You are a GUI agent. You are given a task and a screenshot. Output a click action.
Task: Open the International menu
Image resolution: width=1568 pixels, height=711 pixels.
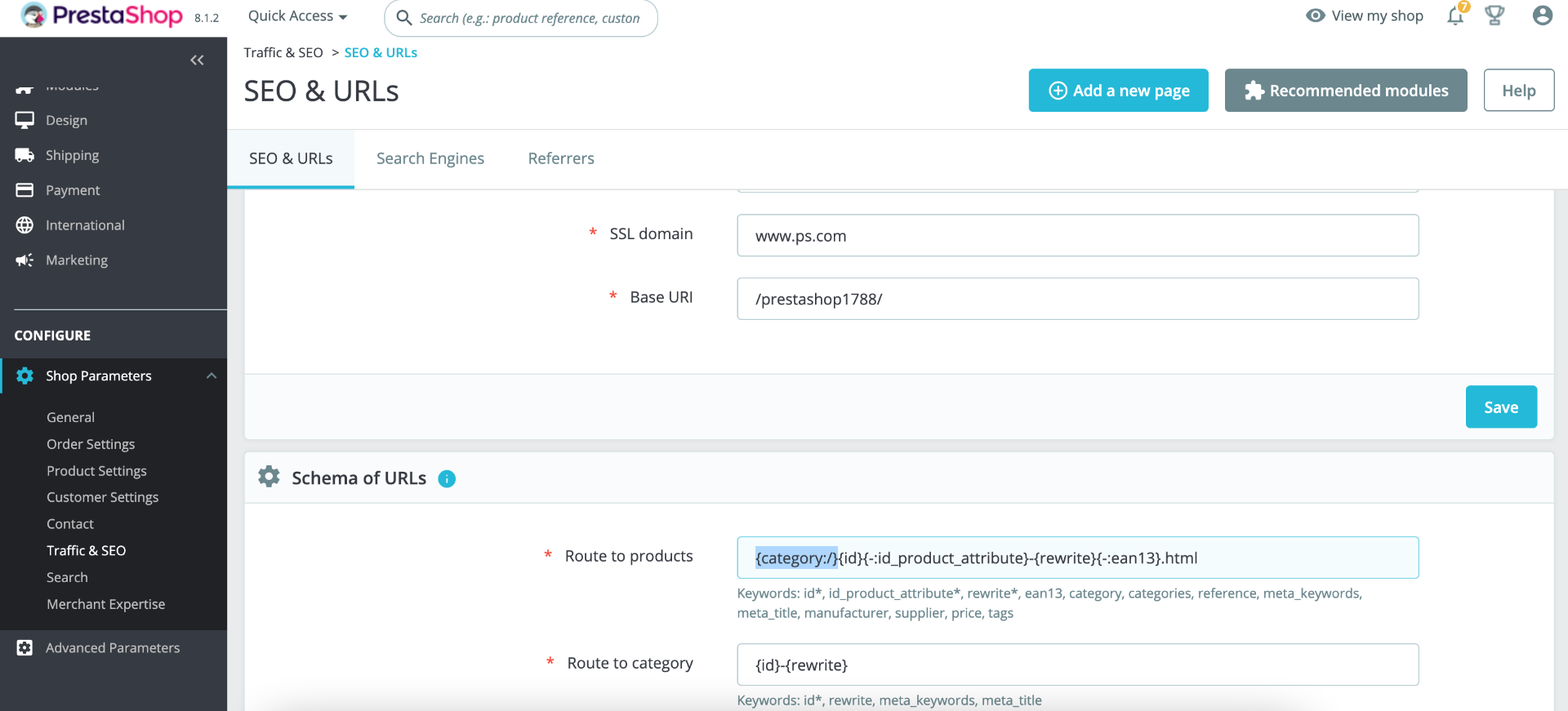(x=85, y=225)
